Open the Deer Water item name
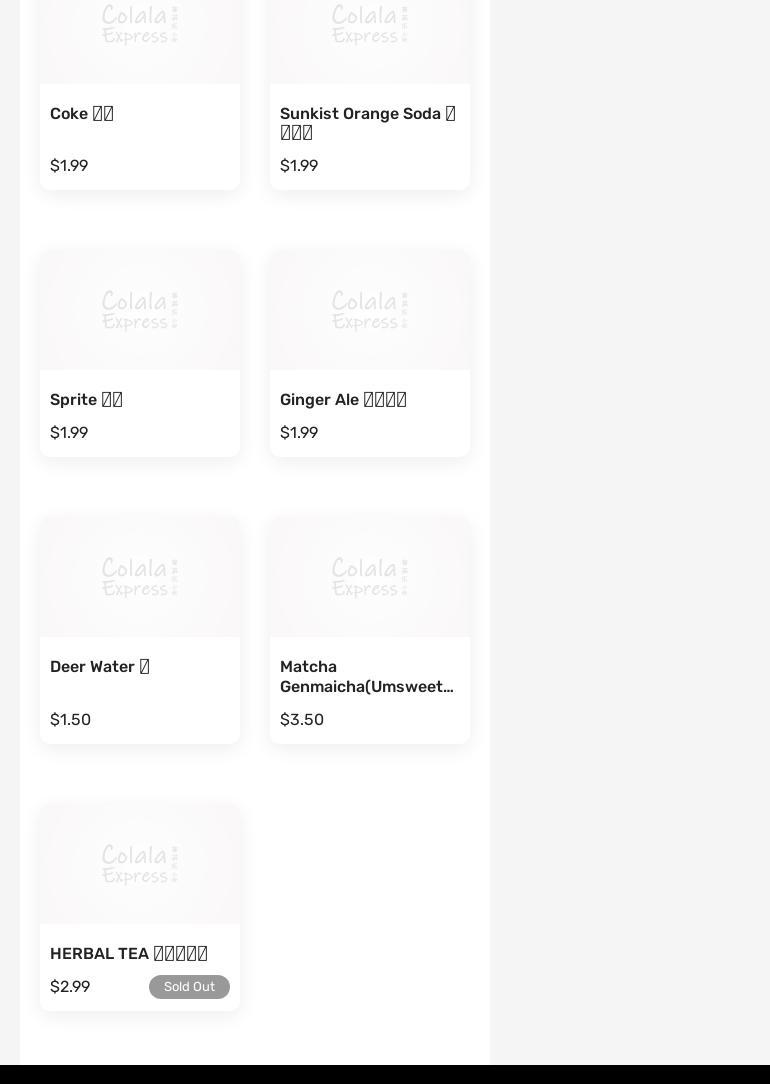The width and height of the screenshot is (770, 1084). [100, 667]
